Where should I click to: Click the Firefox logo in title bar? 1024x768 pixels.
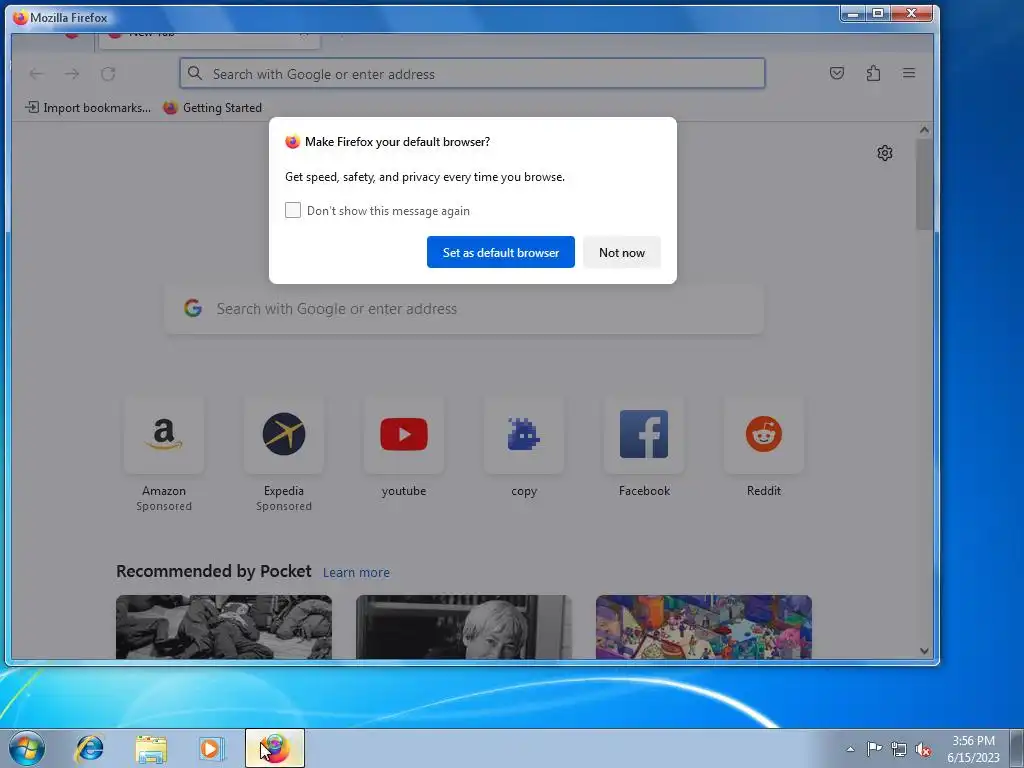click(x=20, y=18)
